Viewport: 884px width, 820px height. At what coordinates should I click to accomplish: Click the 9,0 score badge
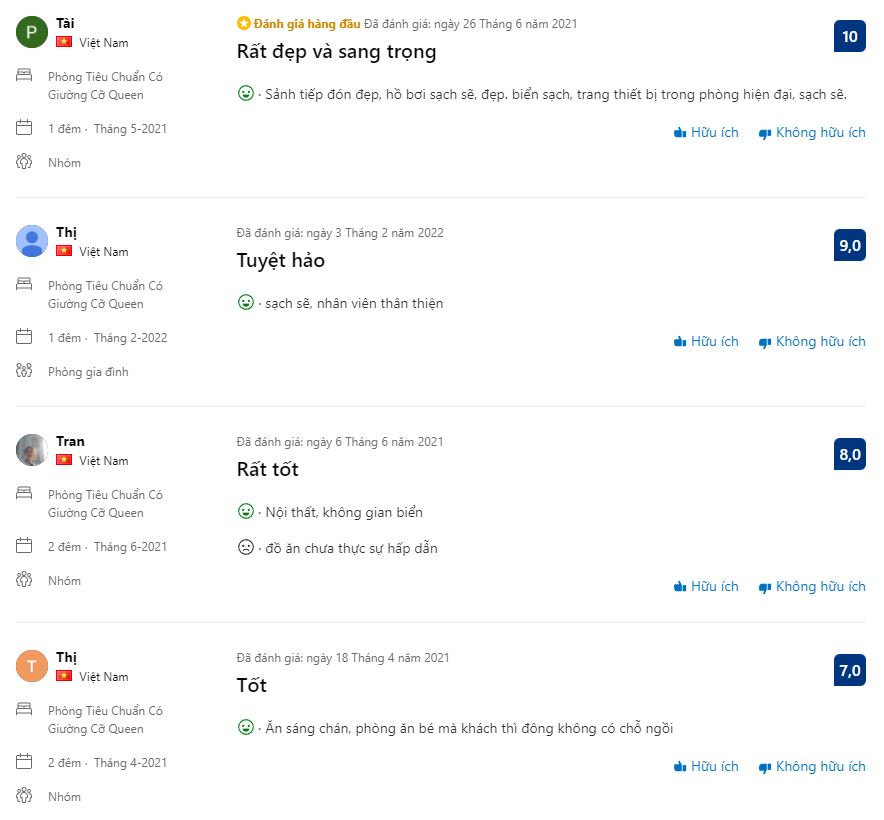tap(849, 246)
